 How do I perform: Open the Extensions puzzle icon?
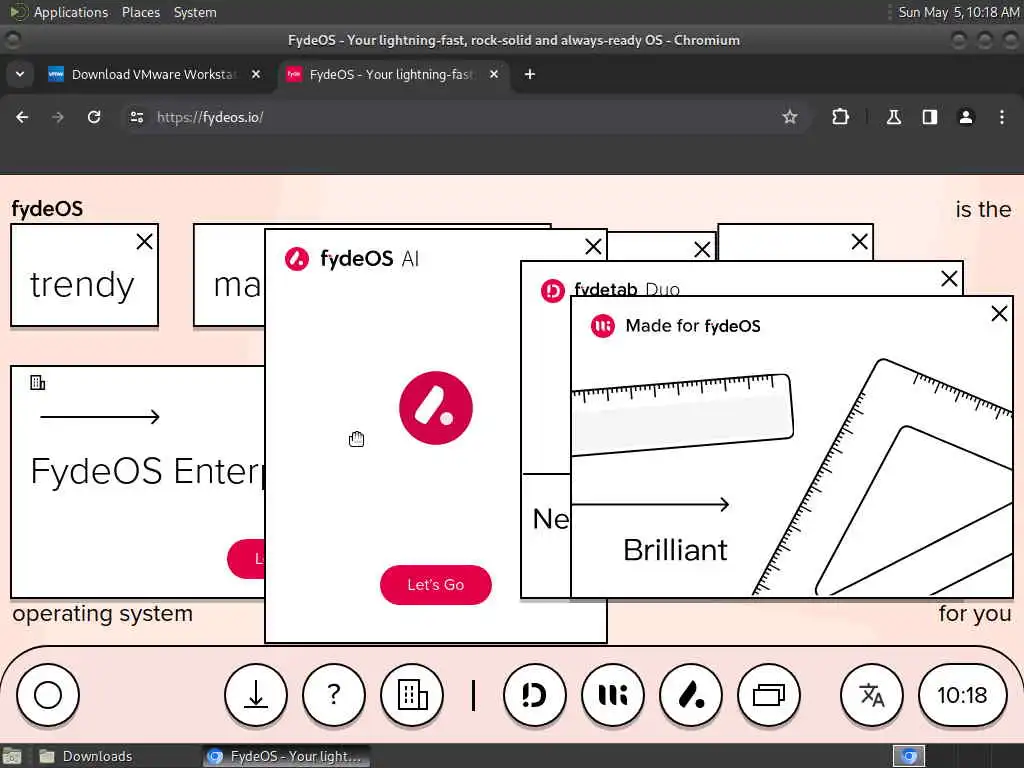[x=840, y=117]
